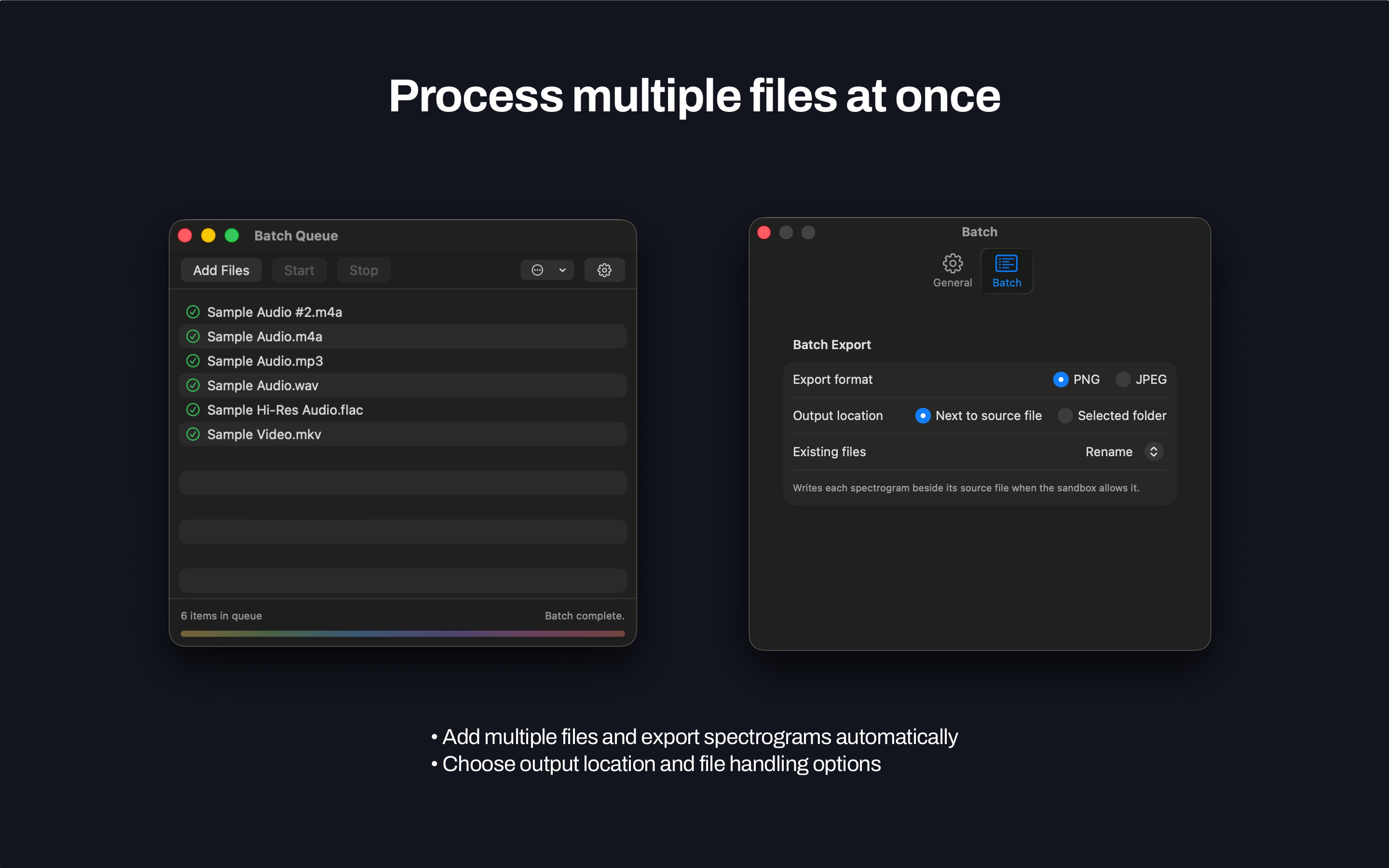
Task: Switch to General tab in Batch window
Action: click(x=952, y=271)
